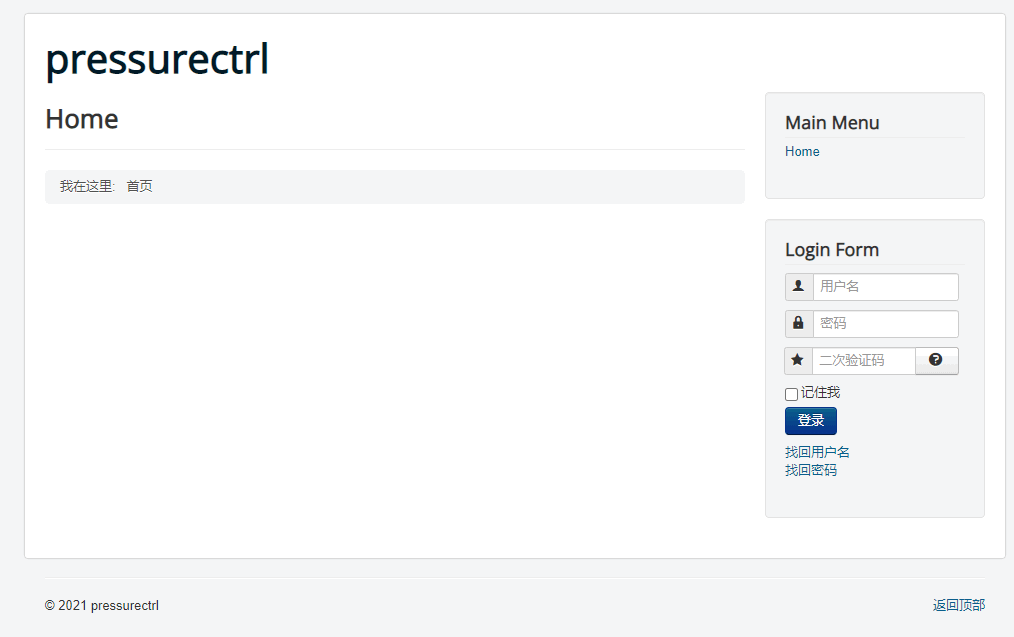Screen dimensions: 1014x637
Task: Open the 找回密码 forgot password link
Action: 811,470
